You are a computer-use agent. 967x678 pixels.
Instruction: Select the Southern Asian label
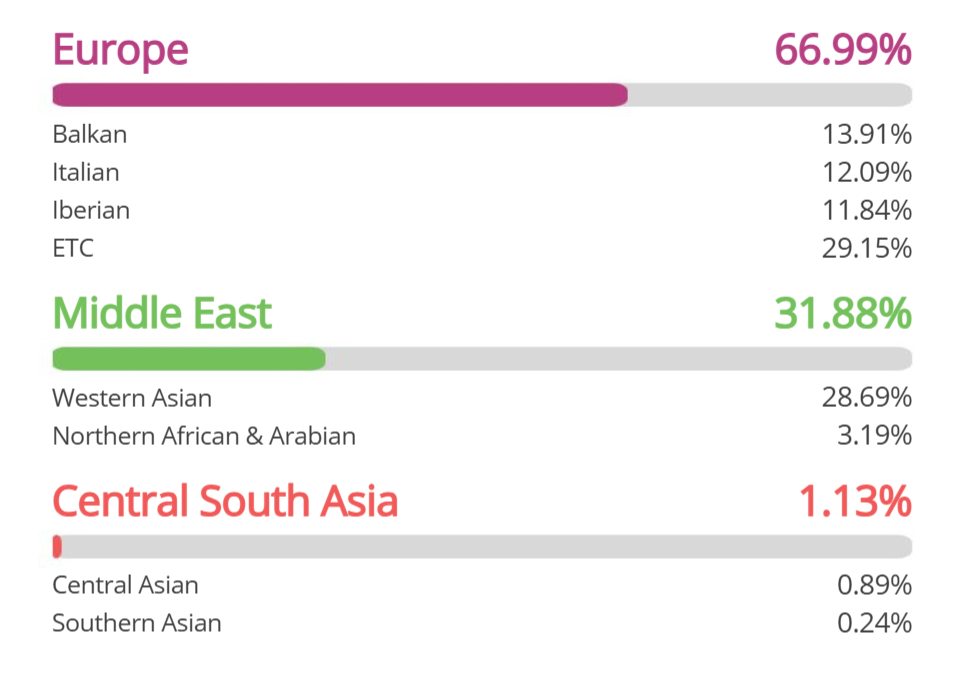tap(137, 623)
